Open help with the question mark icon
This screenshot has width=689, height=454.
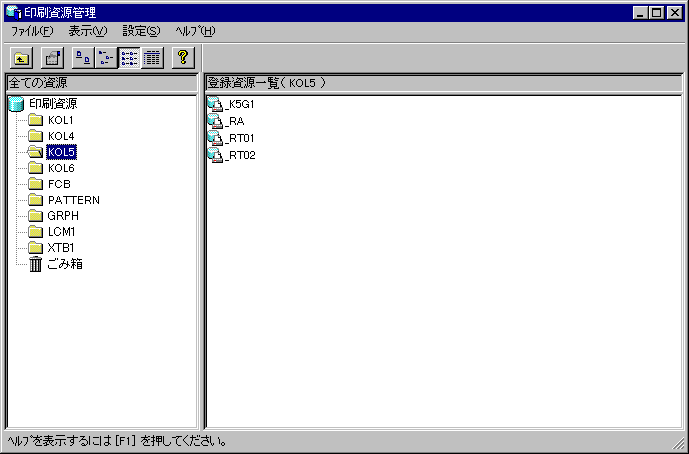(x=183, y=58)
